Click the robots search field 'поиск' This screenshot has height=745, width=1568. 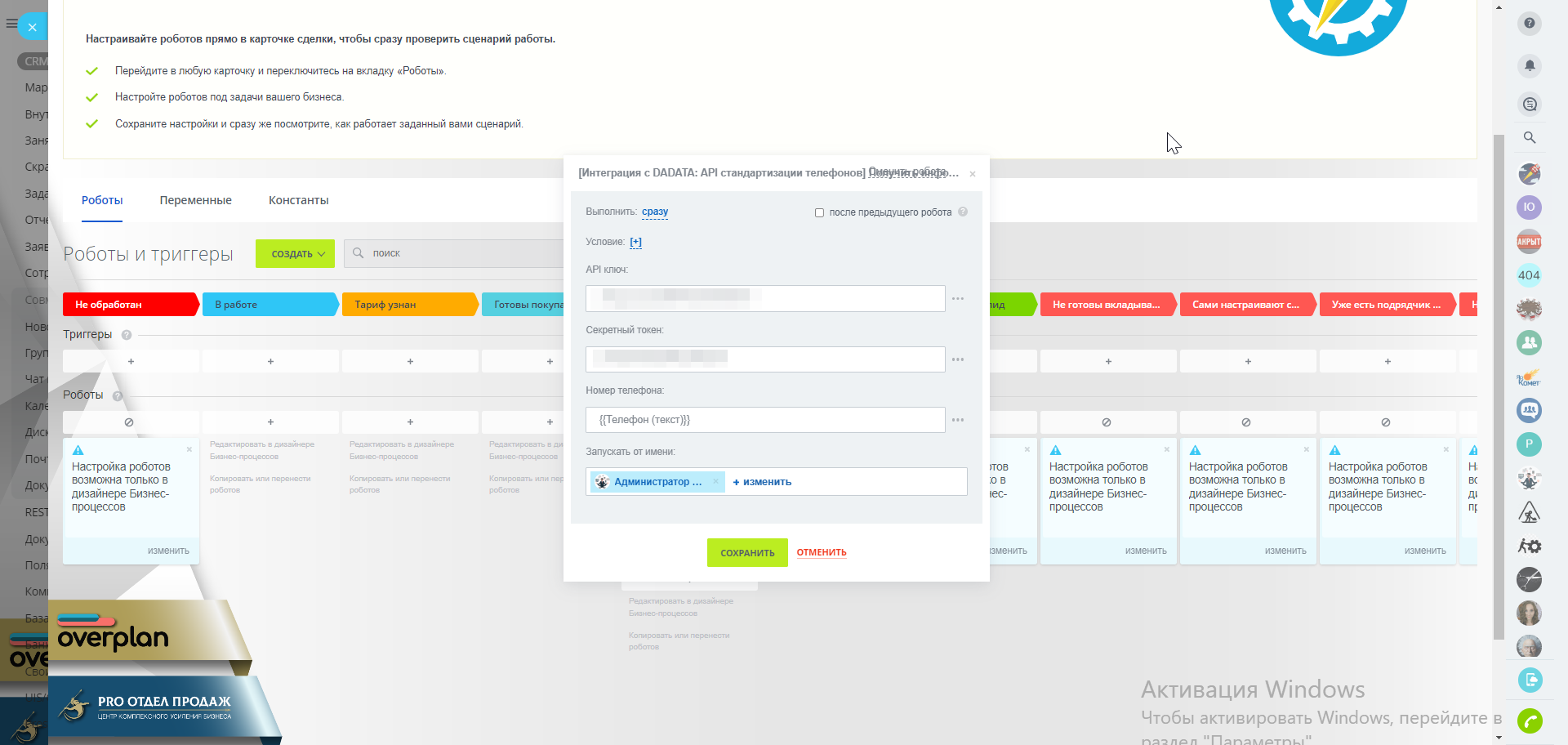pos(454,253)
